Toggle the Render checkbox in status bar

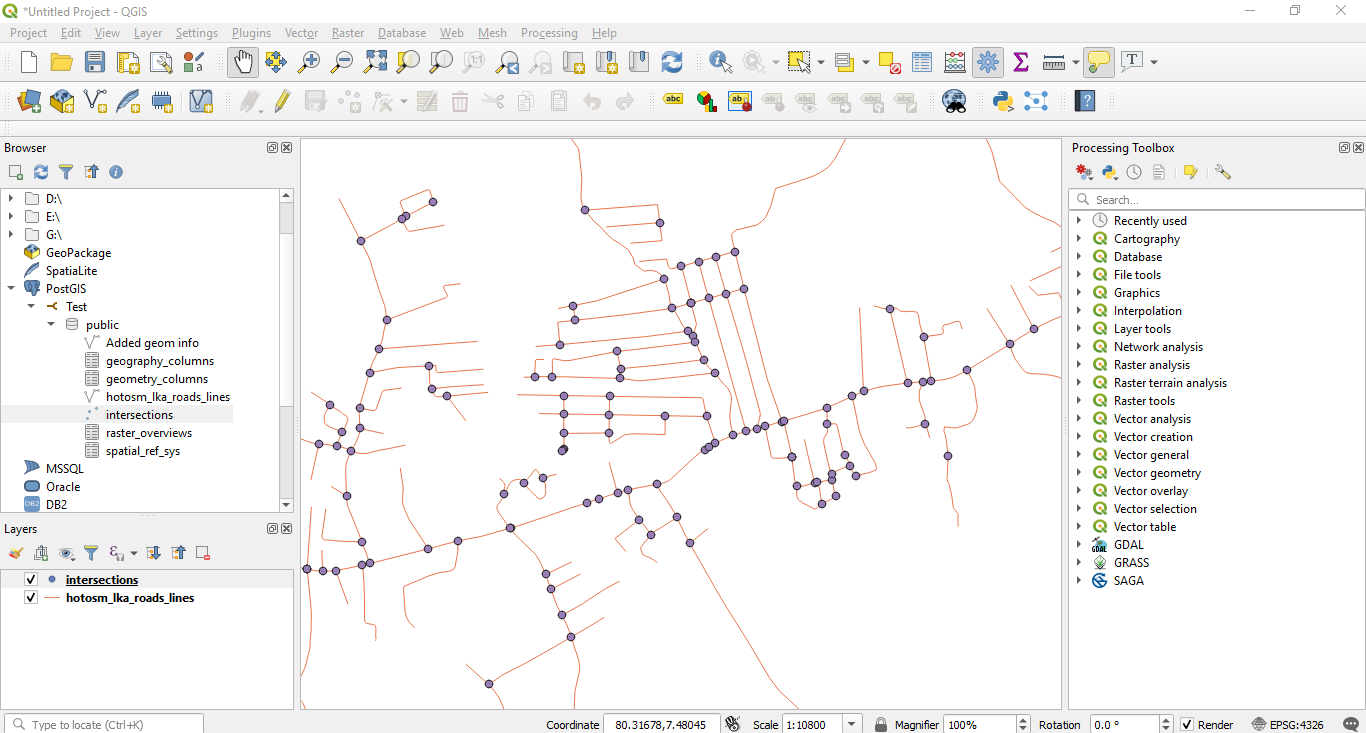coord(1187,725)
